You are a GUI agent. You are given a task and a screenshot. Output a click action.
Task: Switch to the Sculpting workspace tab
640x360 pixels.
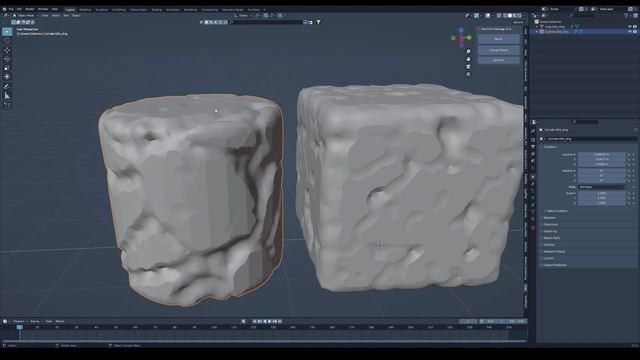102,9
